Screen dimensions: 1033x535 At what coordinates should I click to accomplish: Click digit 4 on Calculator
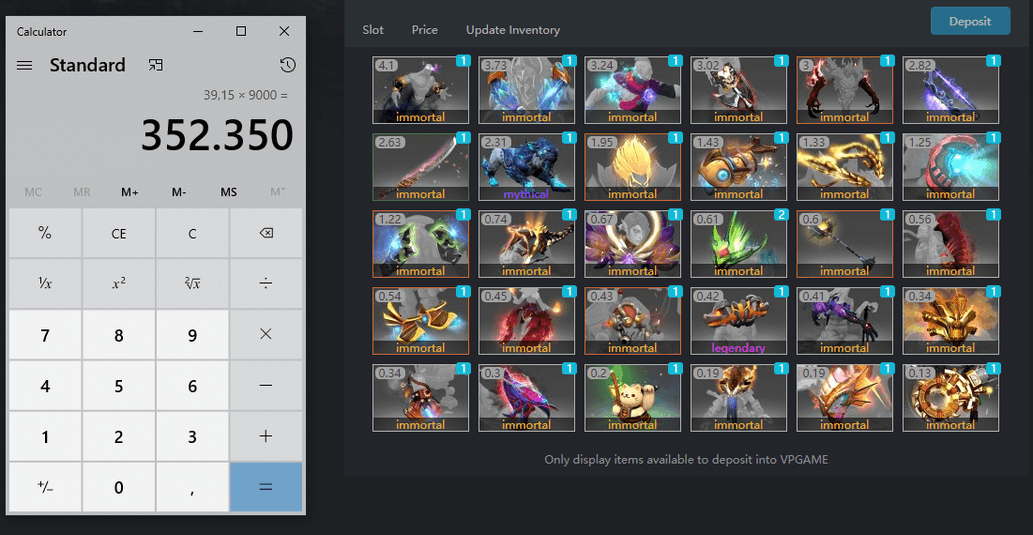[45, 385]
